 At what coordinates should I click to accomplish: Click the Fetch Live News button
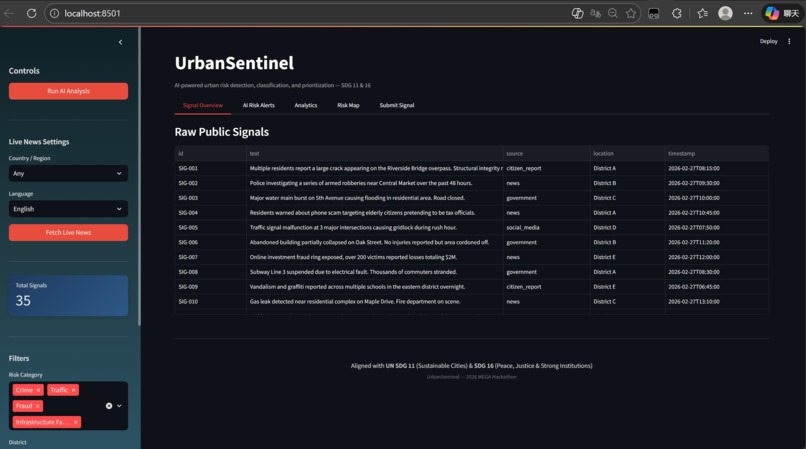(x=68, y=232)
